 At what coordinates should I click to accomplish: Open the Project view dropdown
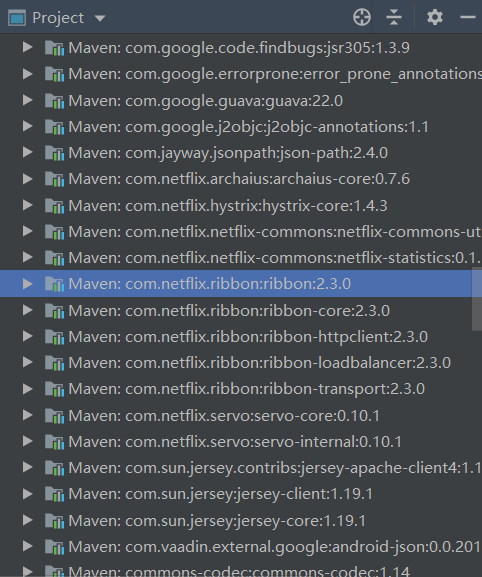(x=100, y=18)
